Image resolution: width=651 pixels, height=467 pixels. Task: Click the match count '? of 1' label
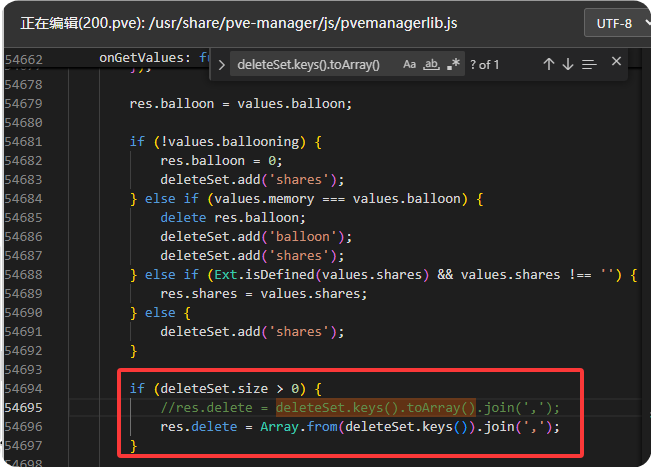click(485, 65)
